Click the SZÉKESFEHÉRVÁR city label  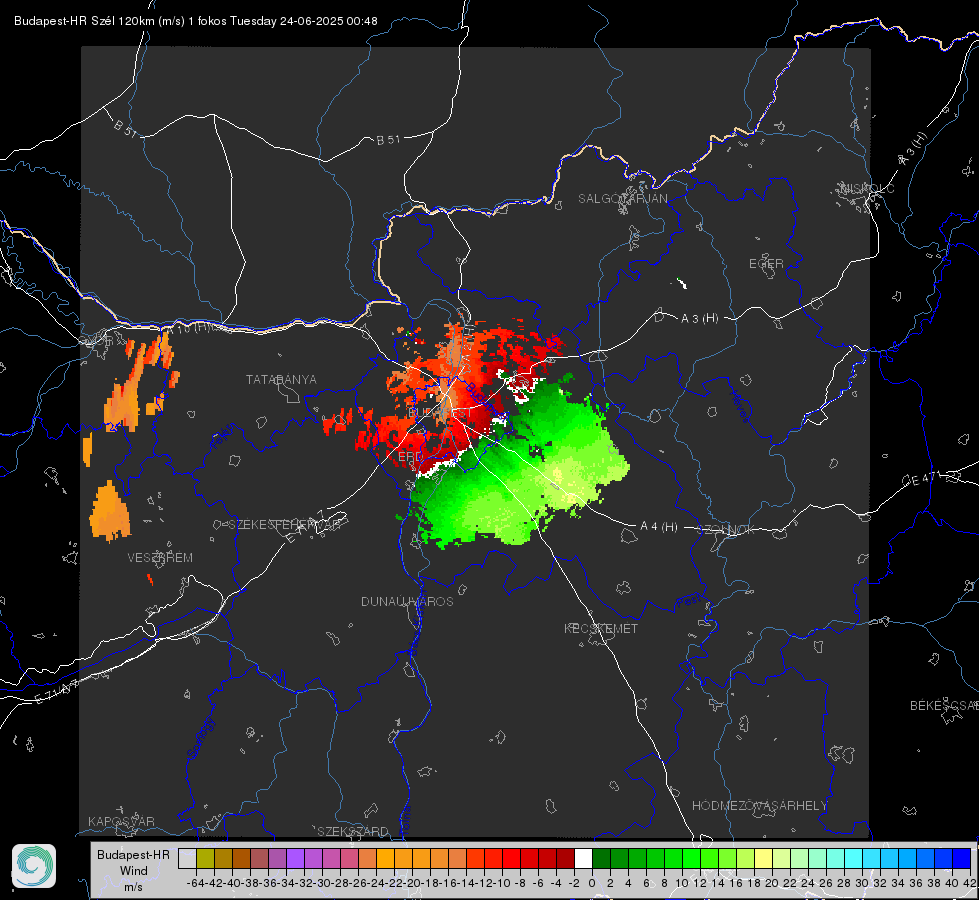(284, 524)
